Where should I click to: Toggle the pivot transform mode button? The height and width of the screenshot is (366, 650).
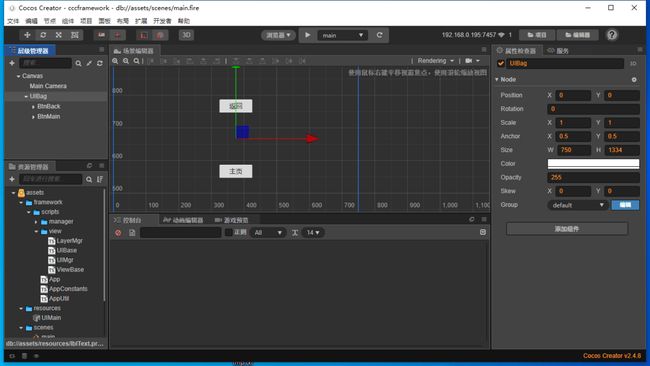pos(102,35)
